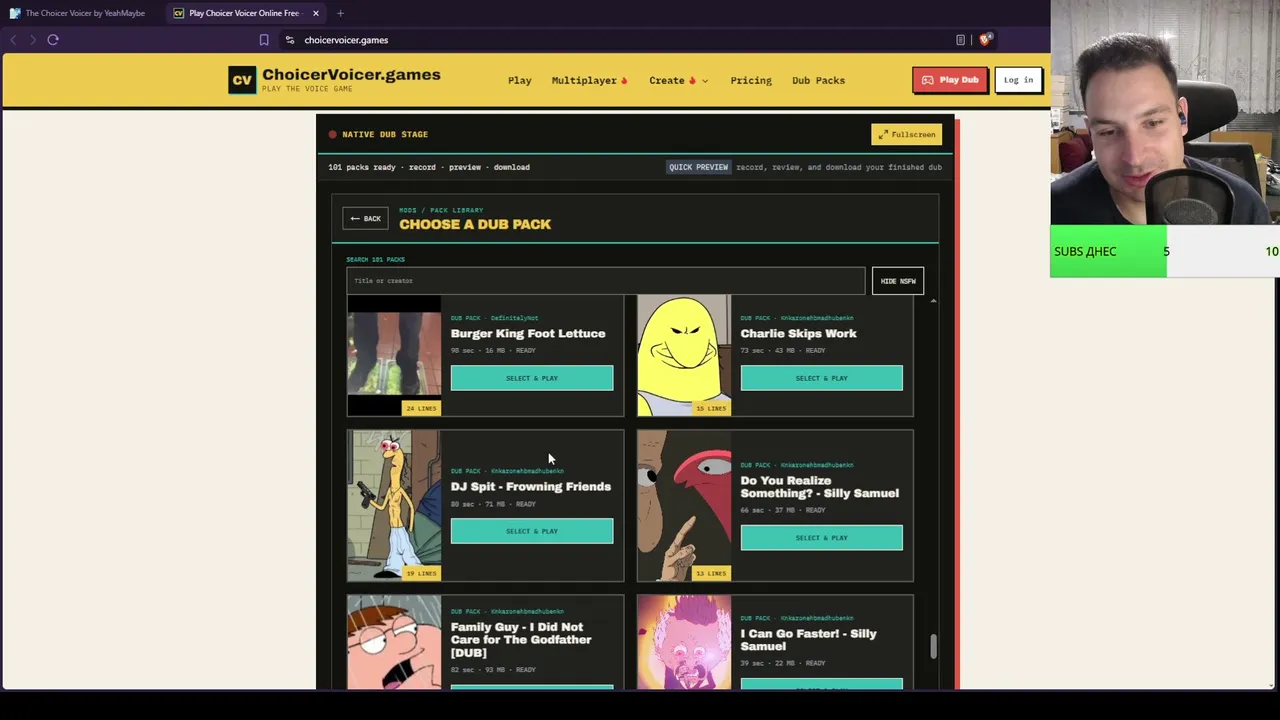Click the QUICK PREVIEW label
Viewport: 1280px width, 720px height.
pyautogui.click(x=699, y=167)
